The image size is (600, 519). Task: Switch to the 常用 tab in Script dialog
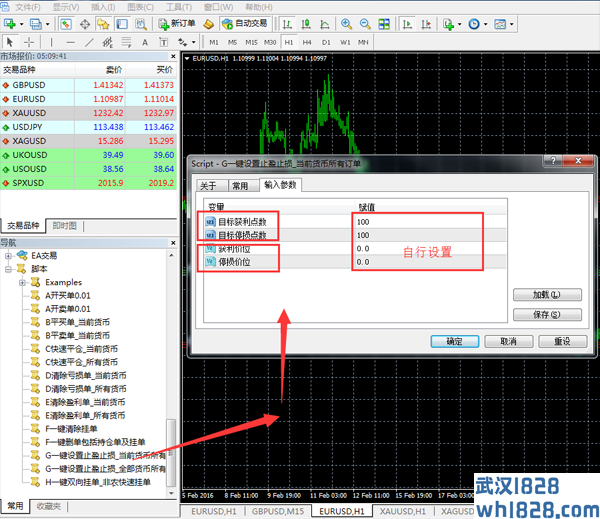pos(240,185)
